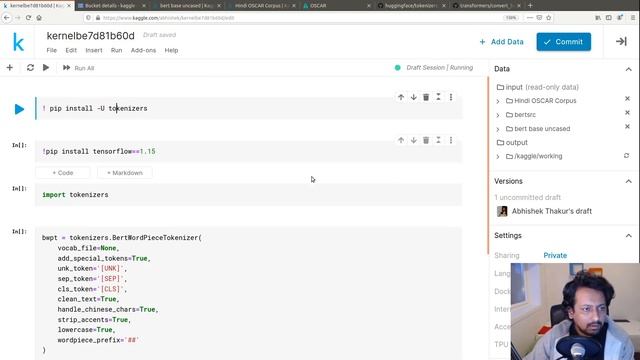Click the browser address bar URL
This screenshot has height=360, width=640.
pyautogui.click(x=169, y=18)
